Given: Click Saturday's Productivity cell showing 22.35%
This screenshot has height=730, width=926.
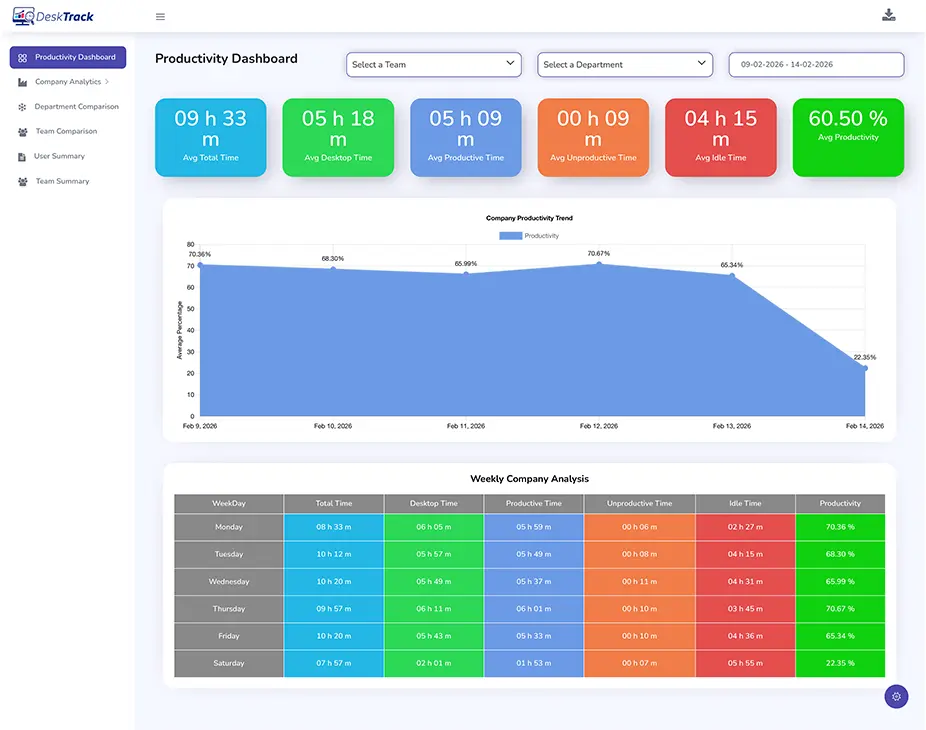Looking at the screenshot, I should (x=839, y=663).
